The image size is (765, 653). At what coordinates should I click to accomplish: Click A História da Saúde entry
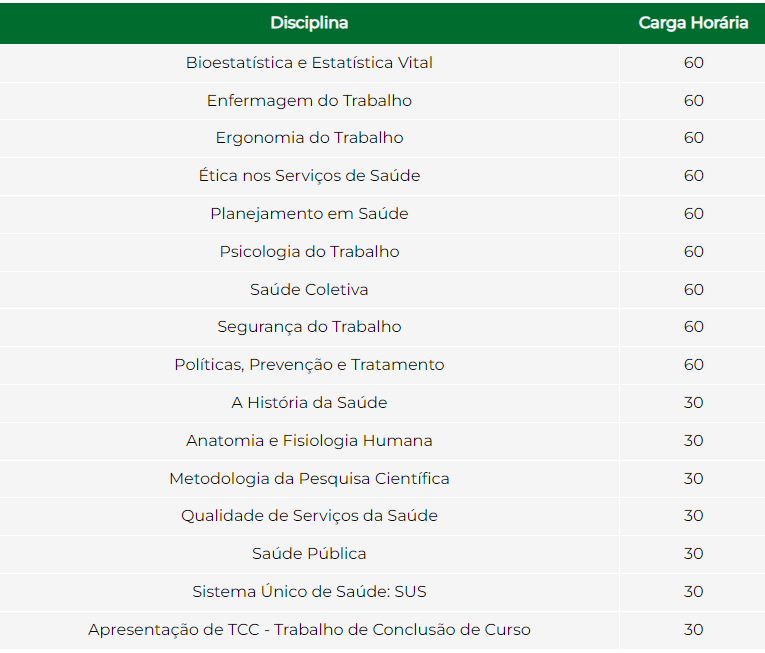309,403
